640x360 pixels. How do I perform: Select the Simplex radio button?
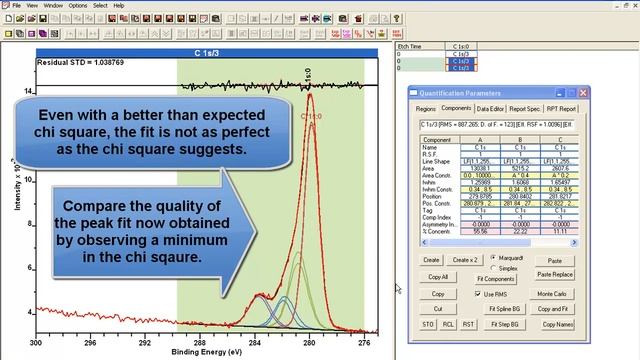click(493, 268)
